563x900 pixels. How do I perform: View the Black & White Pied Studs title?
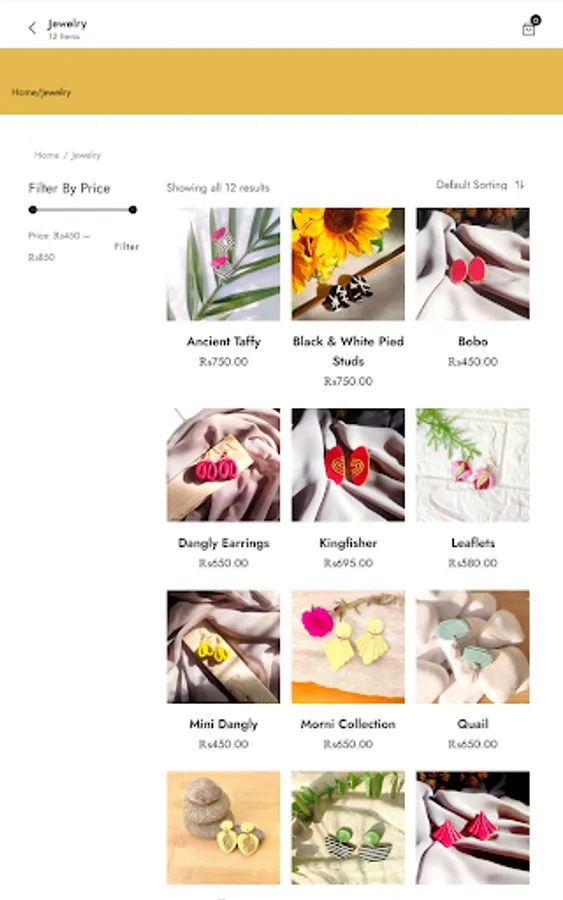[x=348, y=351]
